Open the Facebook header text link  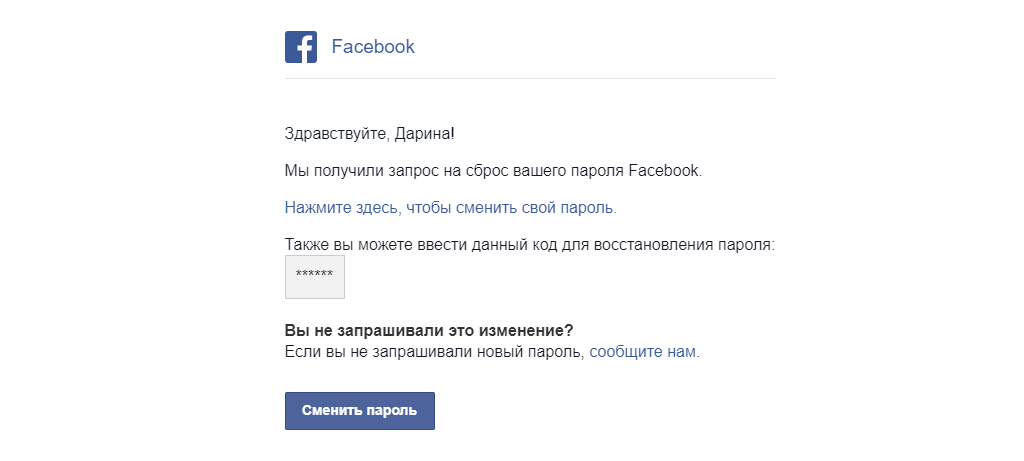point(372,47)
